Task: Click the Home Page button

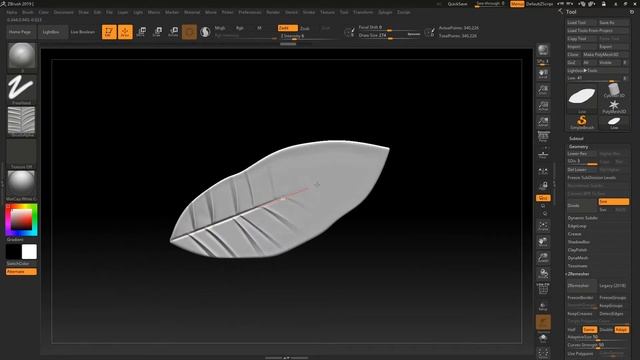Action: [20, 32]
